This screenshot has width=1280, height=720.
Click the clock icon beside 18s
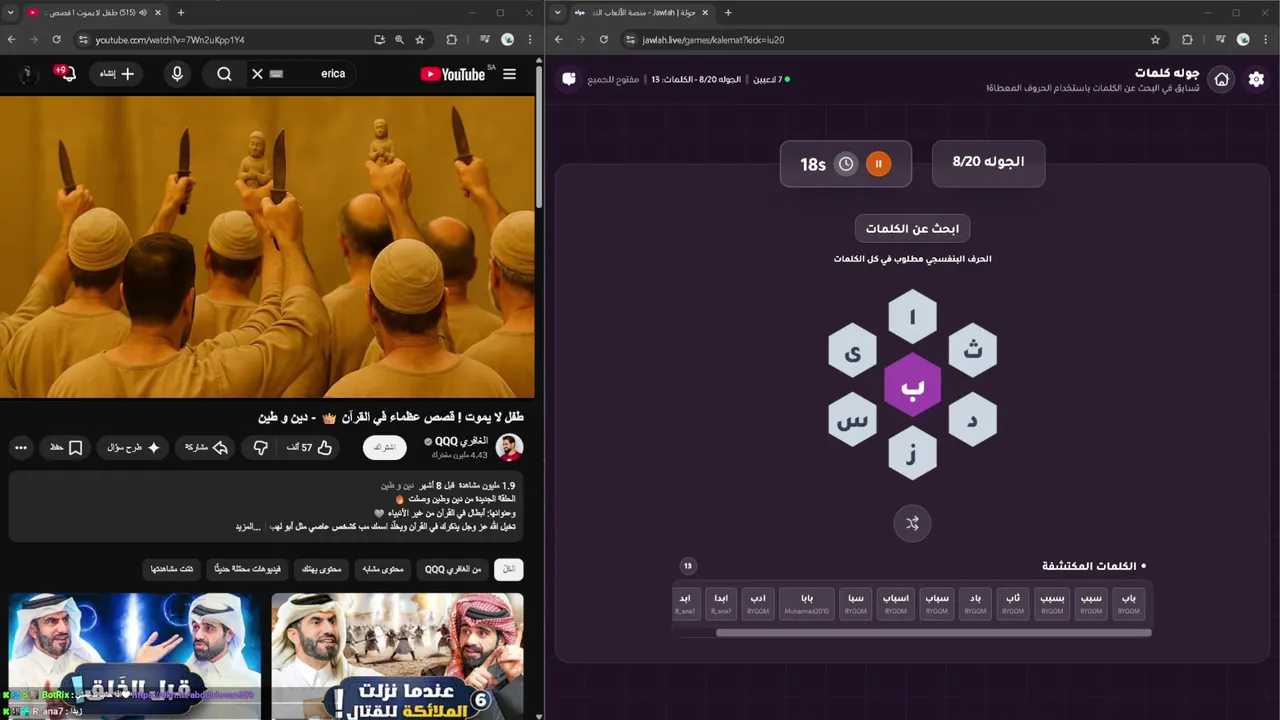pos(846,164)
